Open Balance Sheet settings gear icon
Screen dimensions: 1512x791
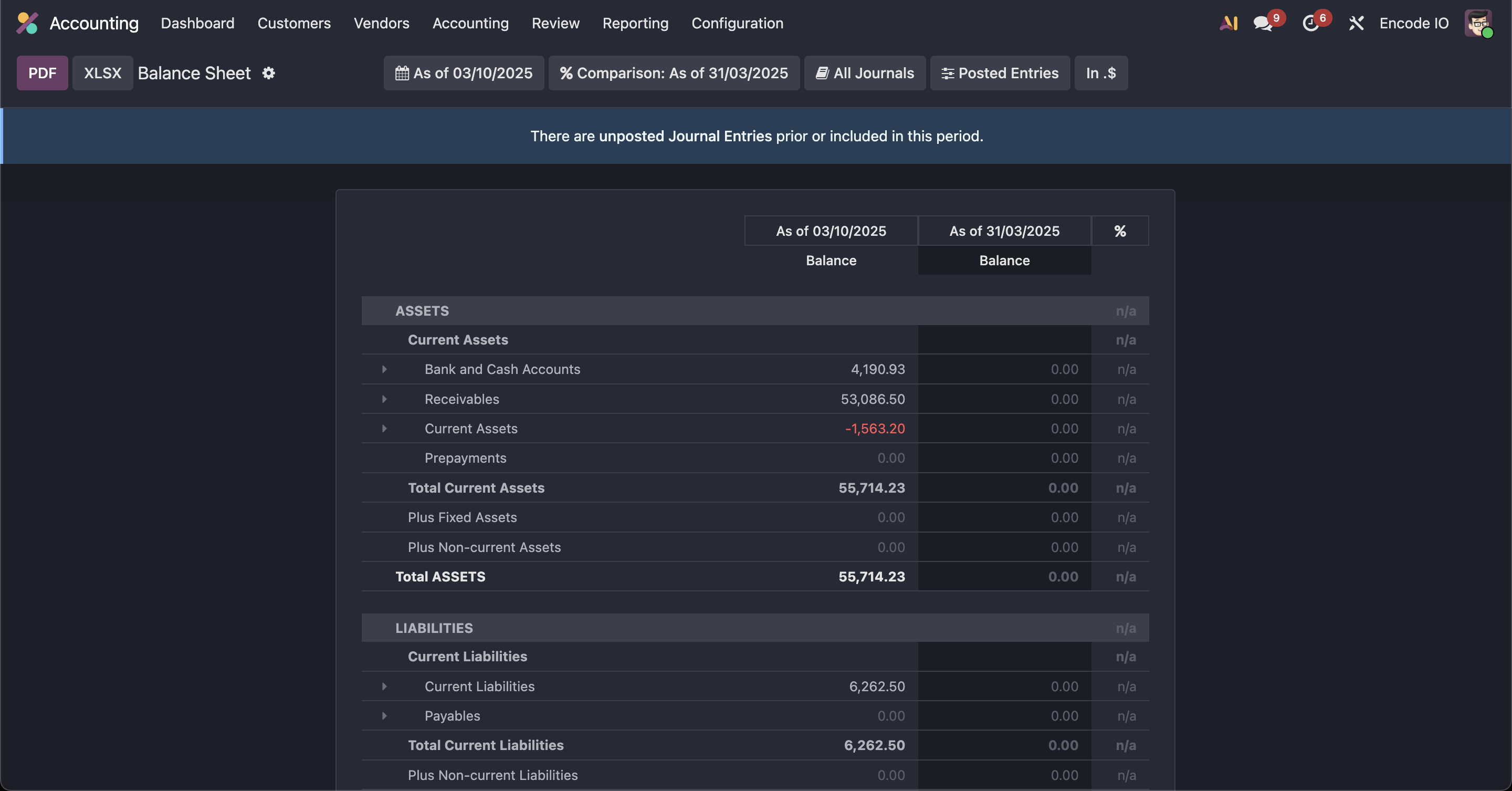pos(268,73)
